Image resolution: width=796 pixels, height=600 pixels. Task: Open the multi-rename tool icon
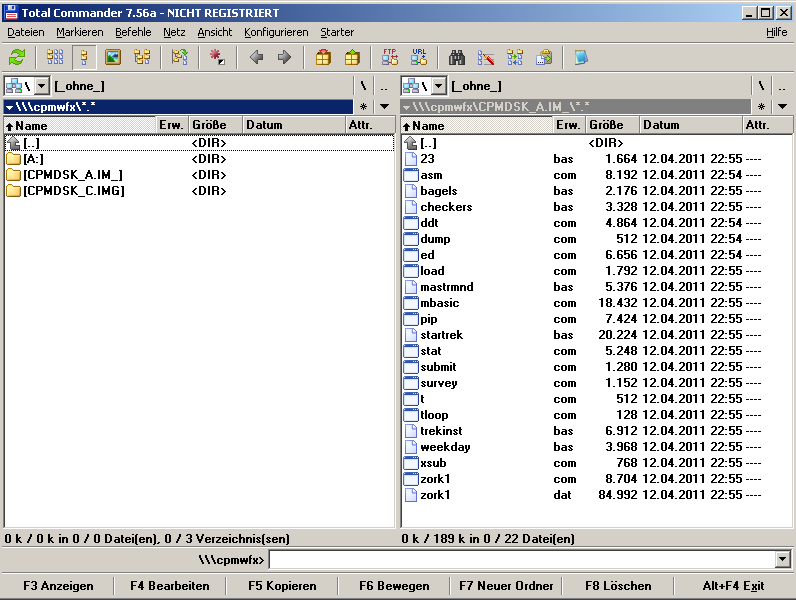pos(486,57)
